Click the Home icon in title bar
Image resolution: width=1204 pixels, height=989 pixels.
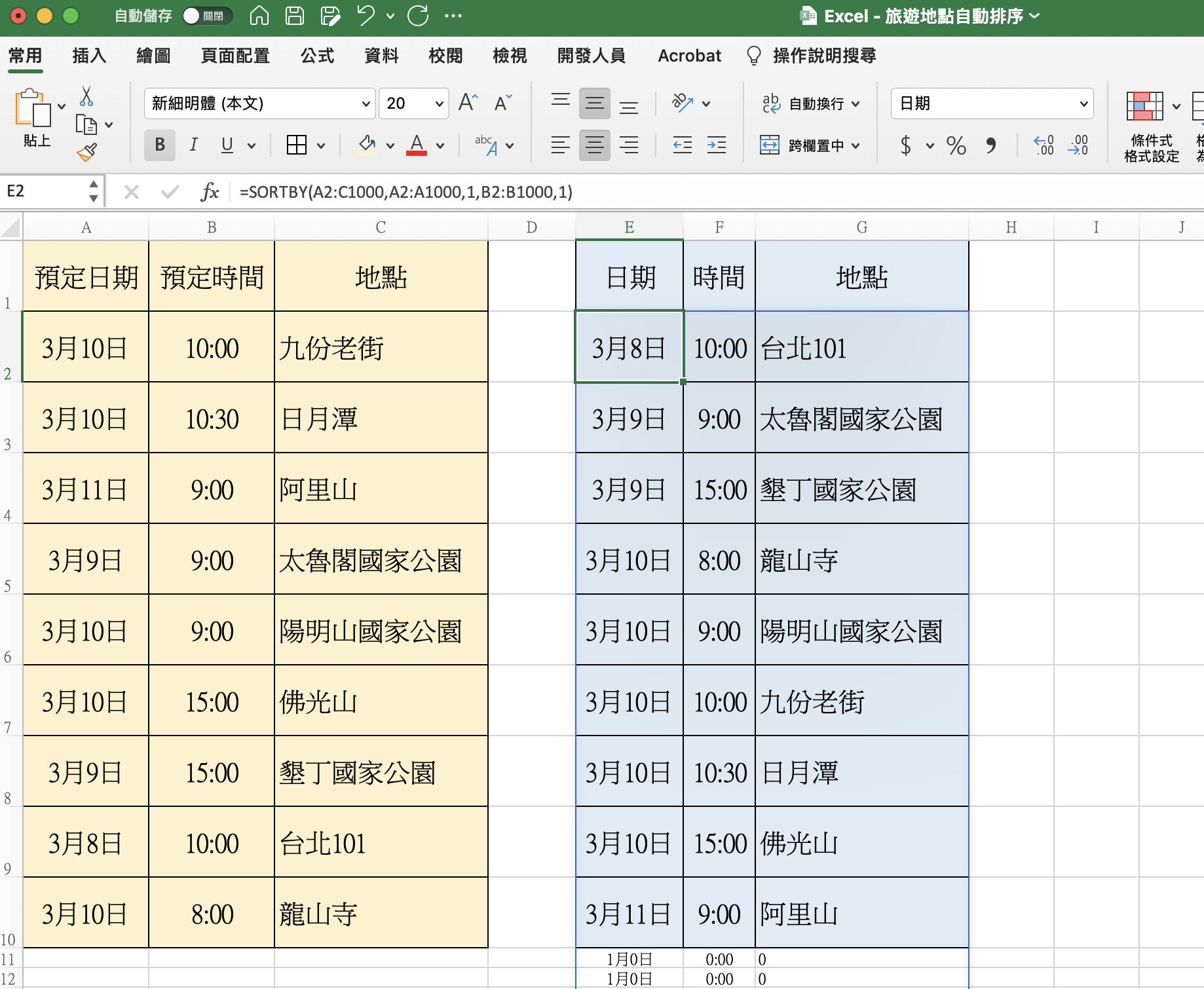[x=259, y=16]
